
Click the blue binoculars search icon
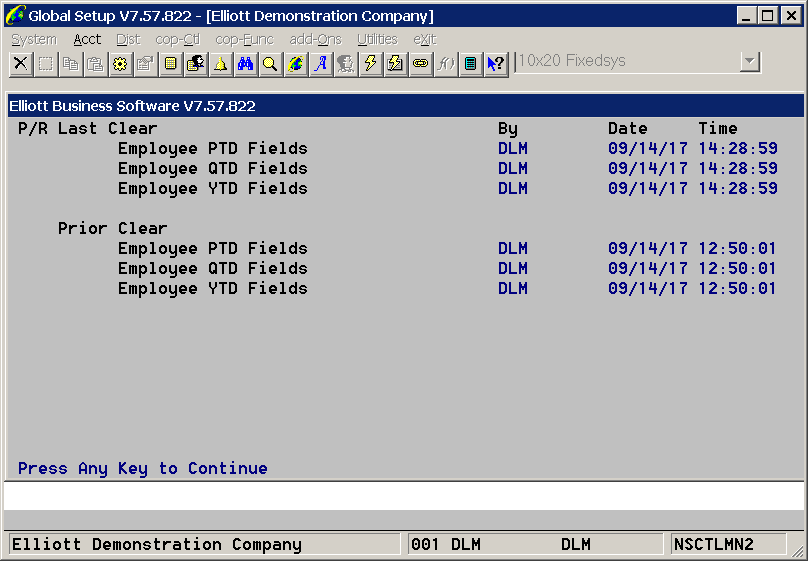(245, 64)
